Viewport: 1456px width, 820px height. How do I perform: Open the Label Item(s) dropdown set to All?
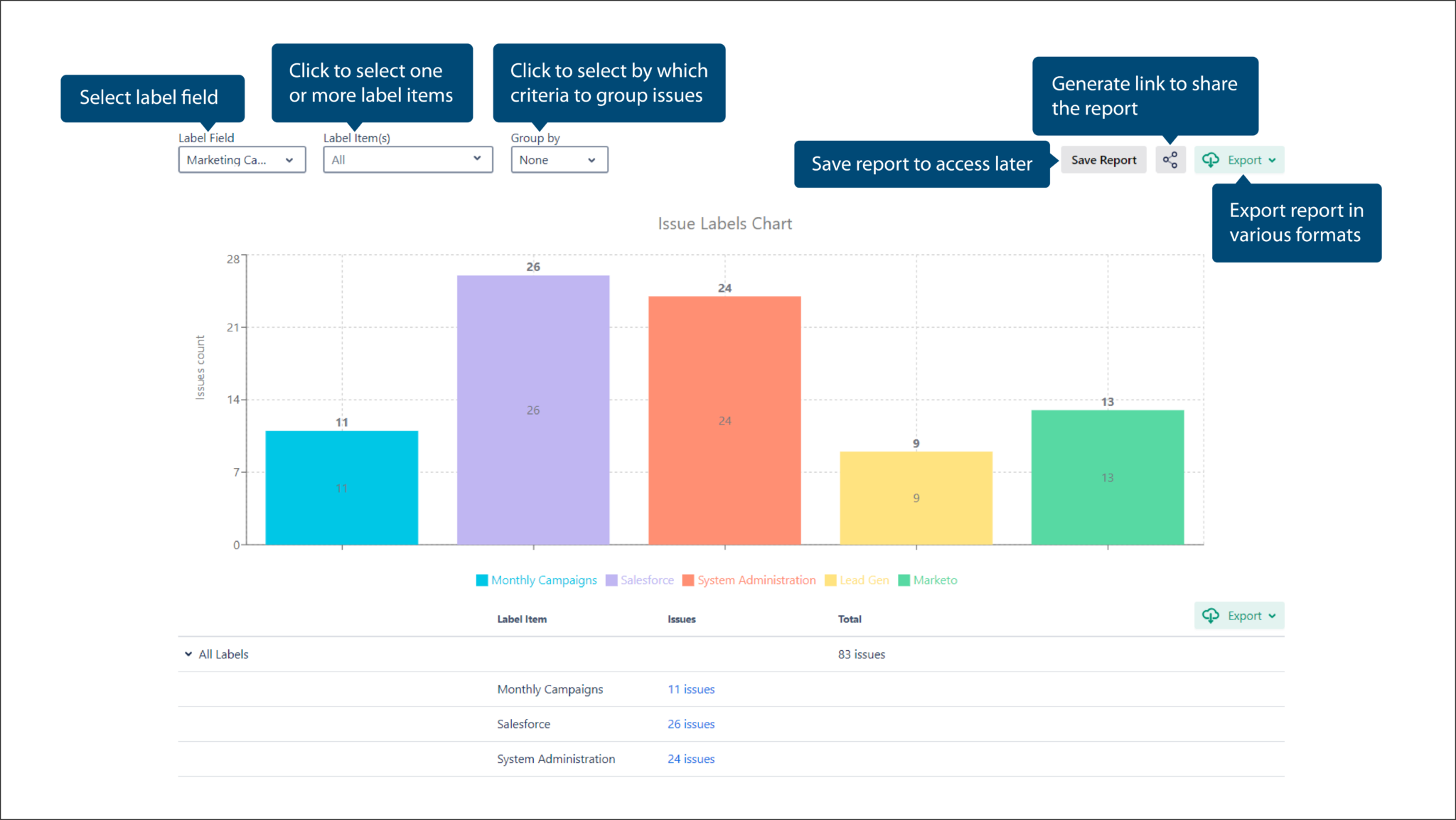407,159
